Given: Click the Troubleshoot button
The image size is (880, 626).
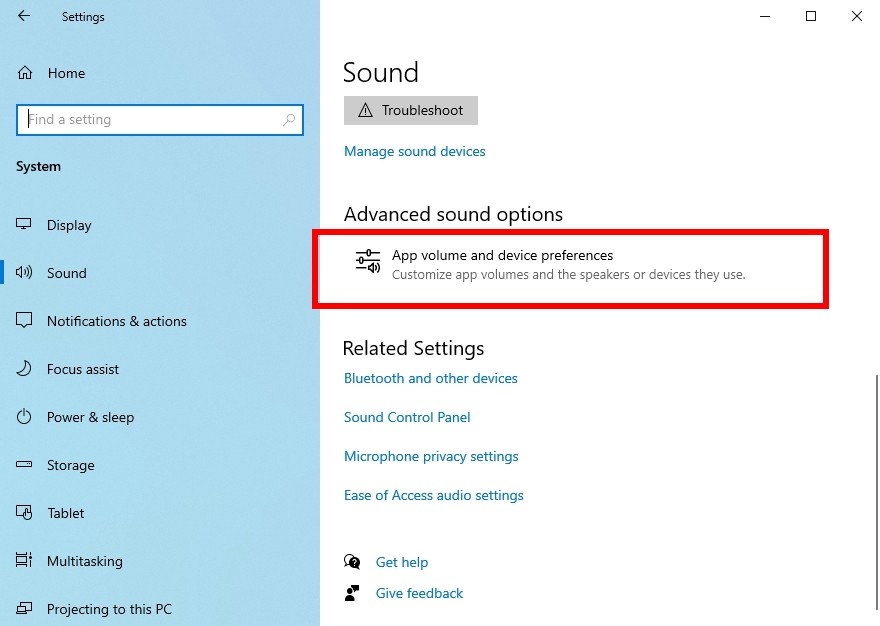Looking at the screenshot, I should (411, 110).
